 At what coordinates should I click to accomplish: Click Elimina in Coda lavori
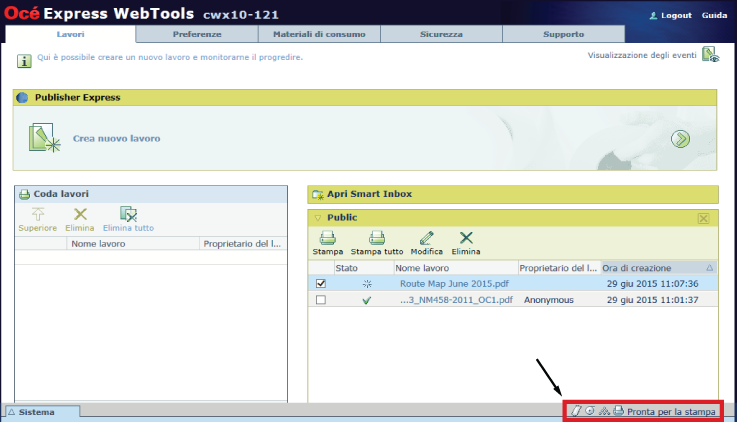pos(79,219)
